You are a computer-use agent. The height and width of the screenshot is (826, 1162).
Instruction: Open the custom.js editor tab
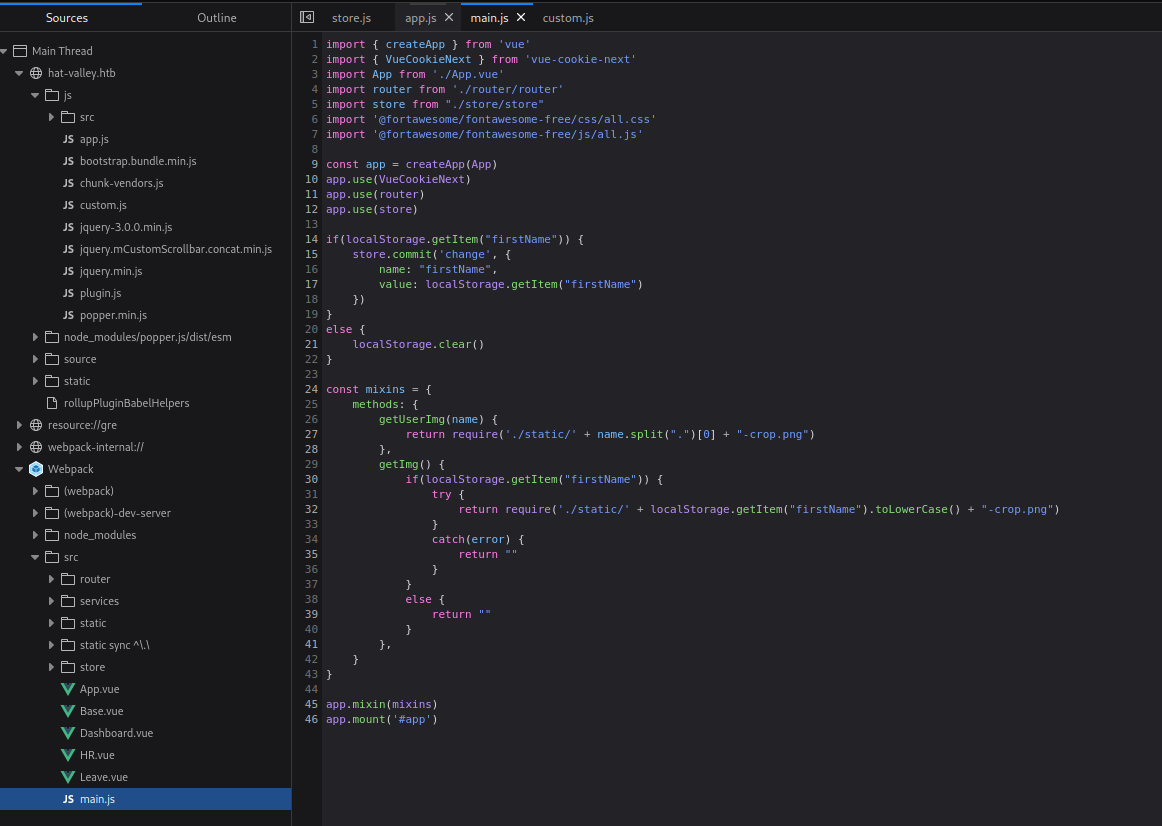pos(568,18)
